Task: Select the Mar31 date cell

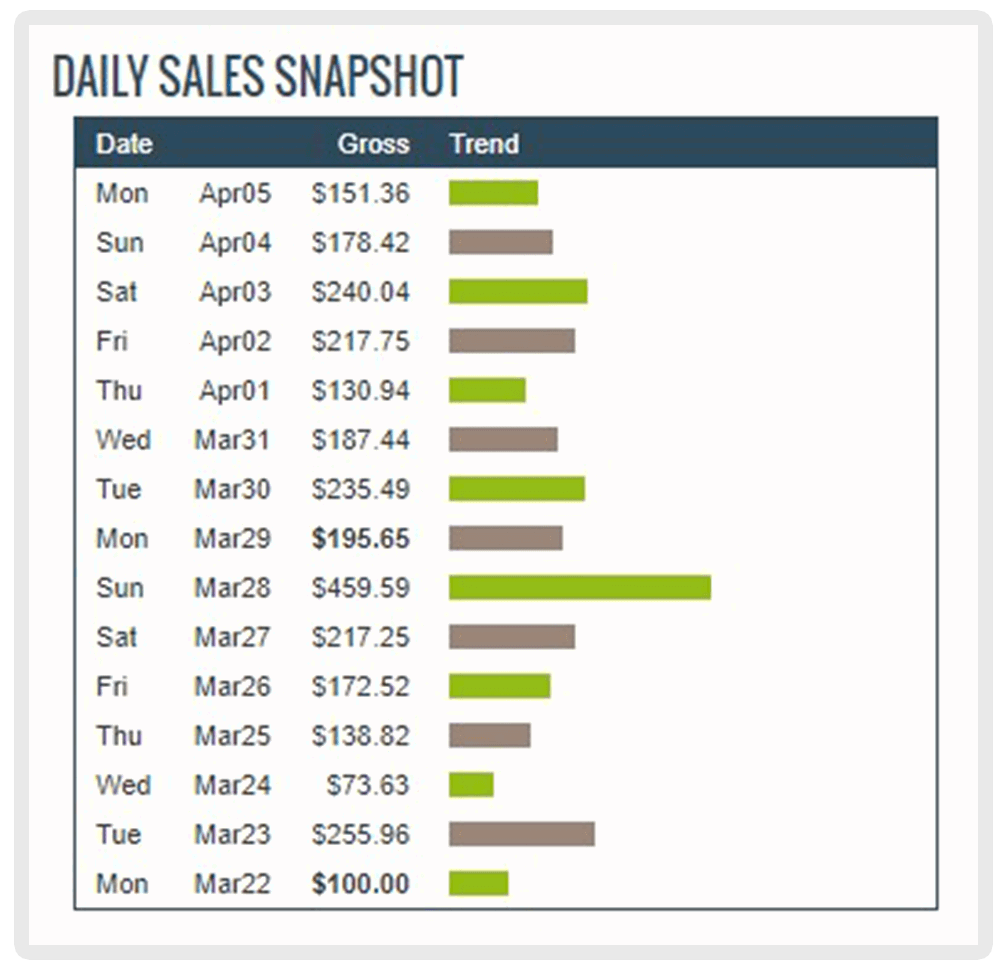Action: pos(232,439)
